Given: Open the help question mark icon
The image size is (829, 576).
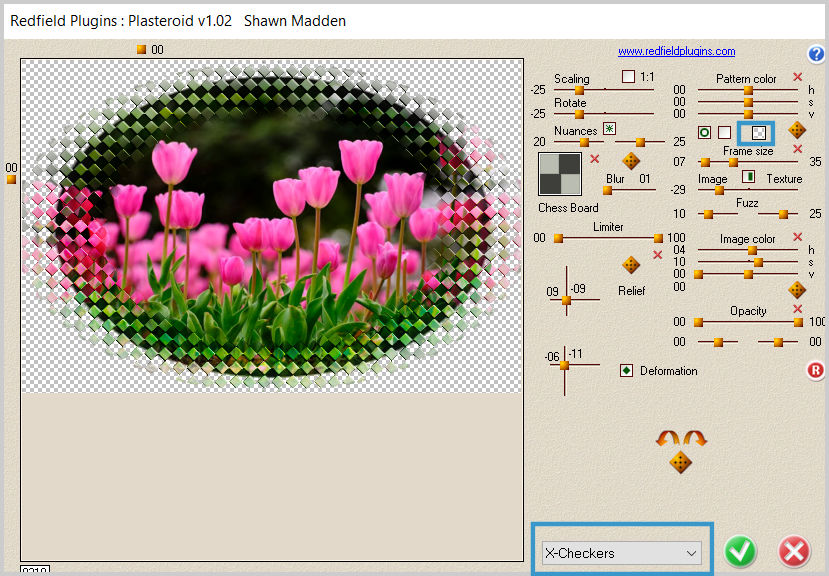Looking at the screenshot, I should tap(816, 53).
